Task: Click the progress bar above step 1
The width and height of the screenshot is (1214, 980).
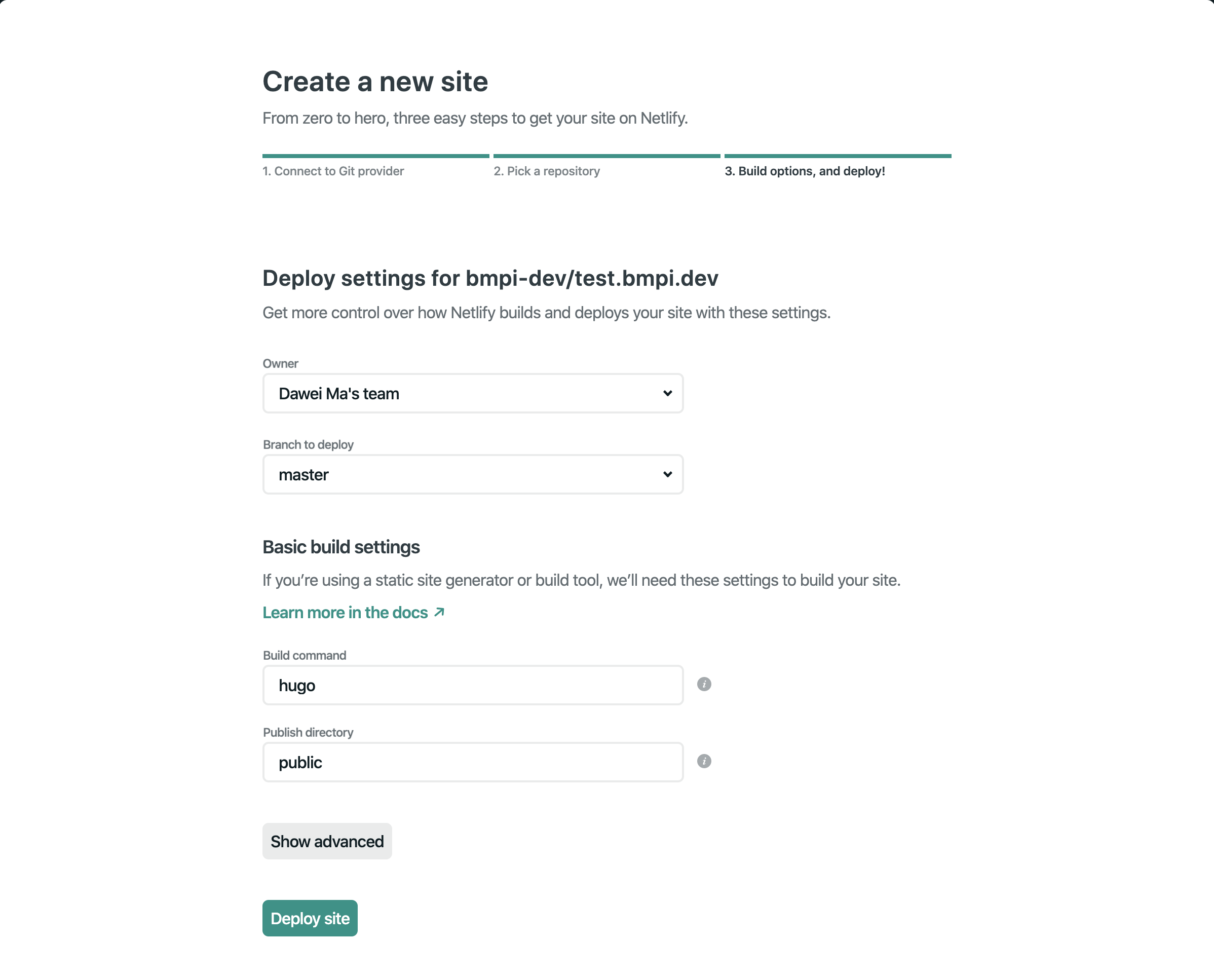Action: pyautogui.click(x=375, y=156)
